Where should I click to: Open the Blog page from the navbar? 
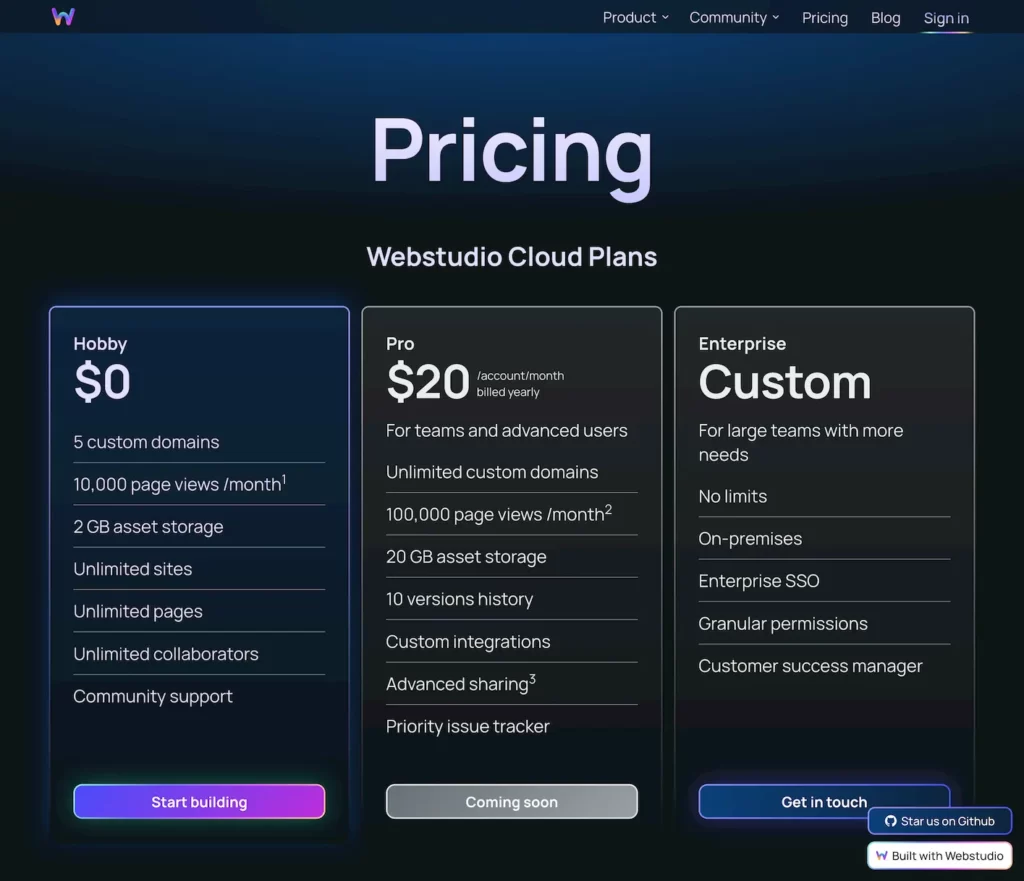tap(885, 17)
